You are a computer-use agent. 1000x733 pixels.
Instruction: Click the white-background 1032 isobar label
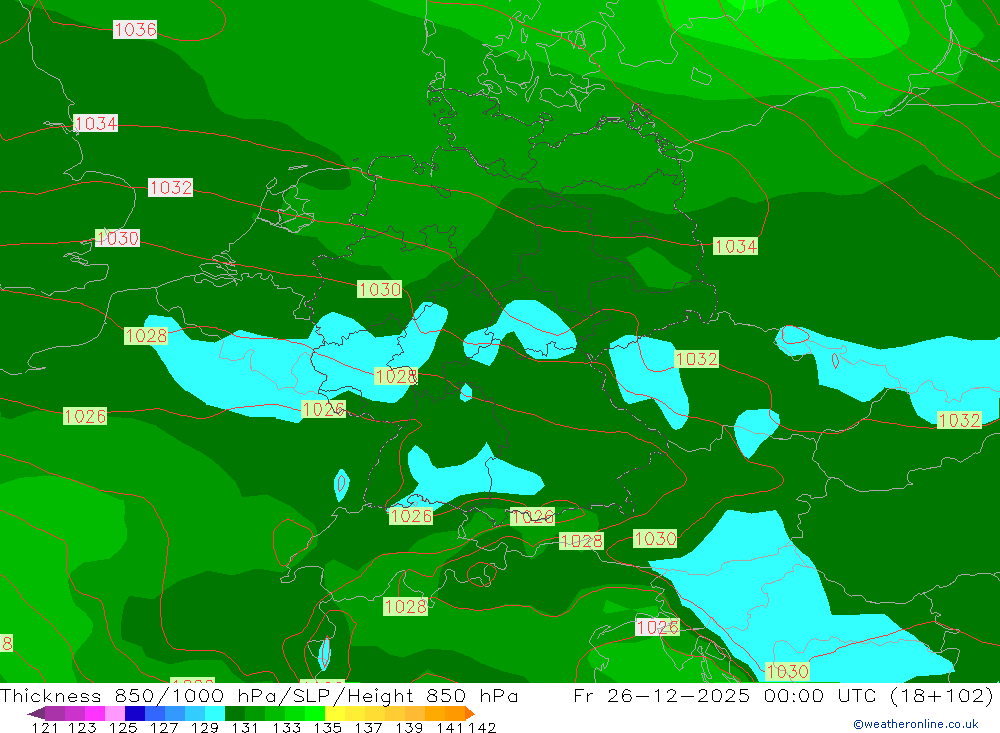click(170, 187)
